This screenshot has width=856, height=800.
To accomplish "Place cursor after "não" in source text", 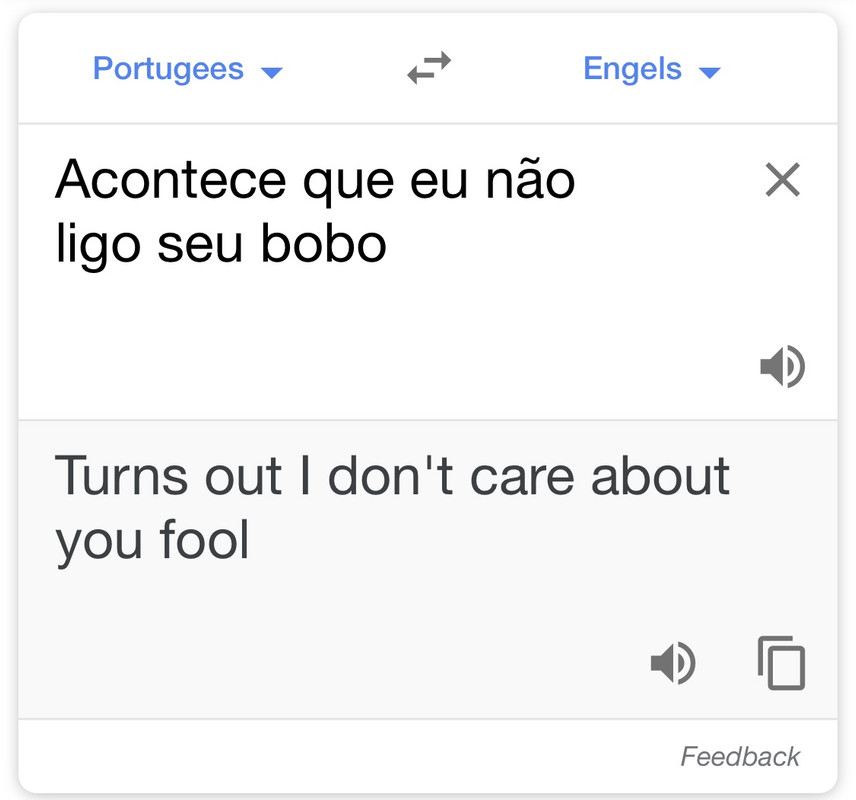I will (x=576, y=180).
